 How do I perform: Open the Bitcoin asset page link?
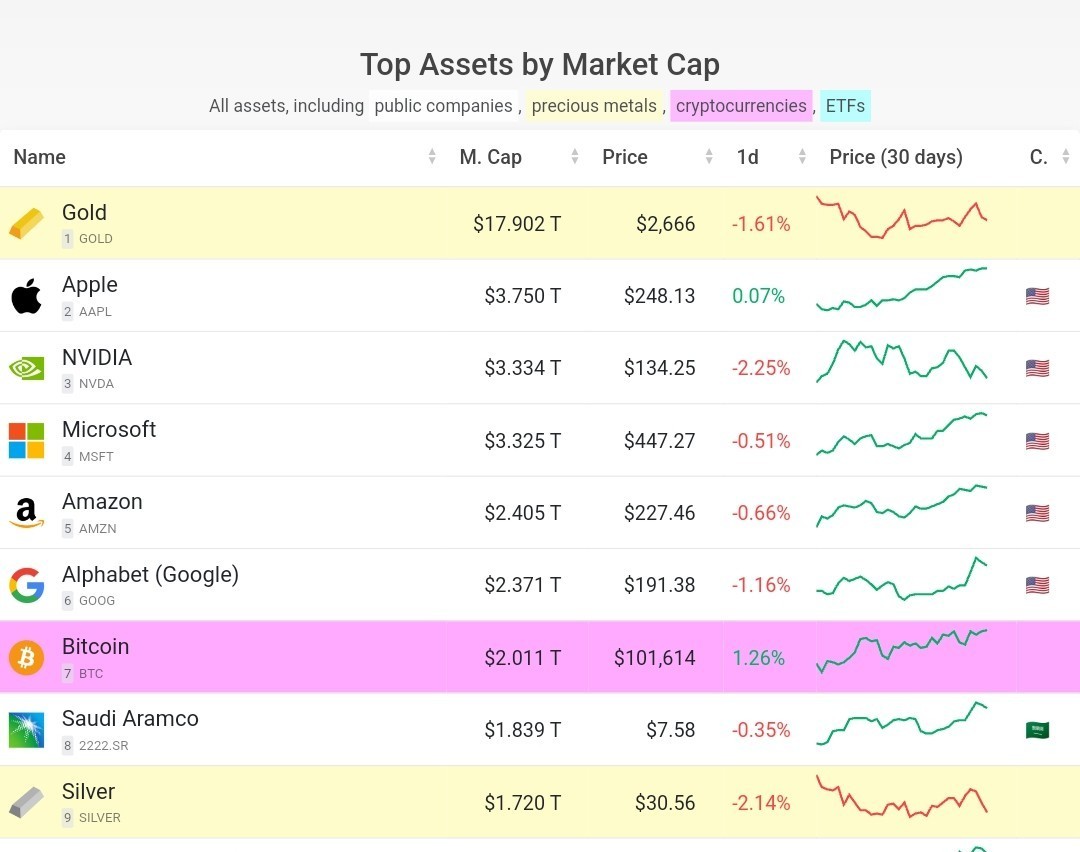click(96, 647)
